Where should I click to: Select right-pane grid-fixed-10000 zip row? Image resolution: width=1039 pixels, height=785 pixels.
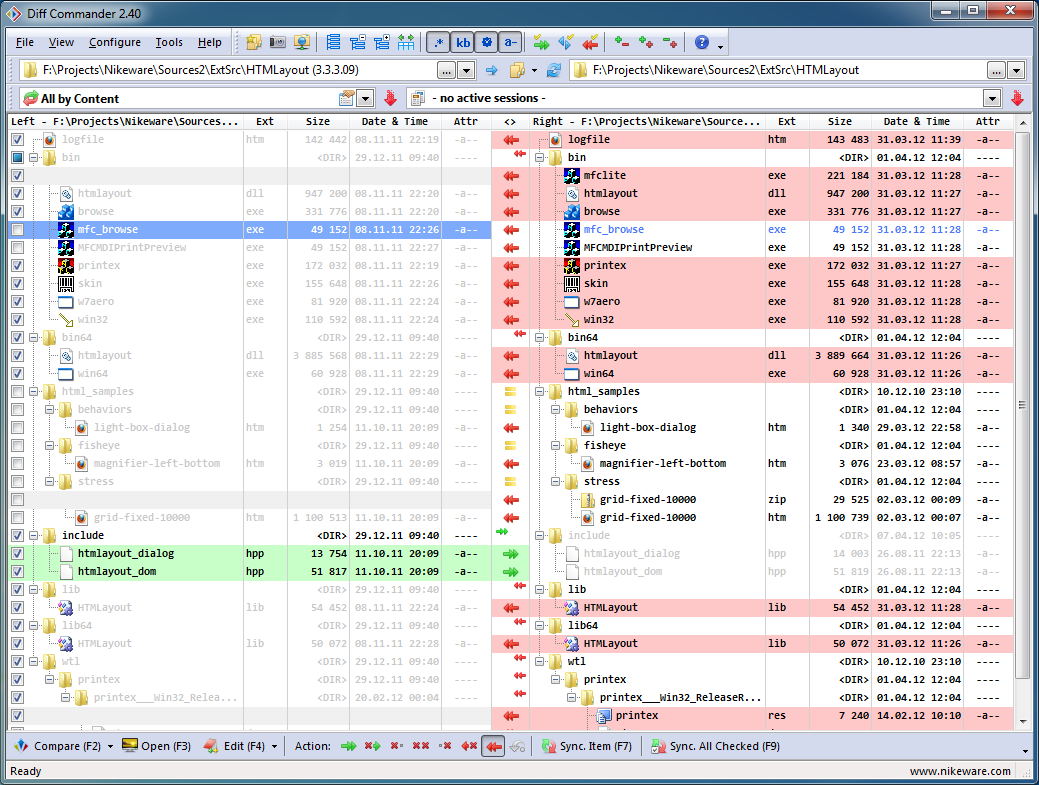[772, 499]
